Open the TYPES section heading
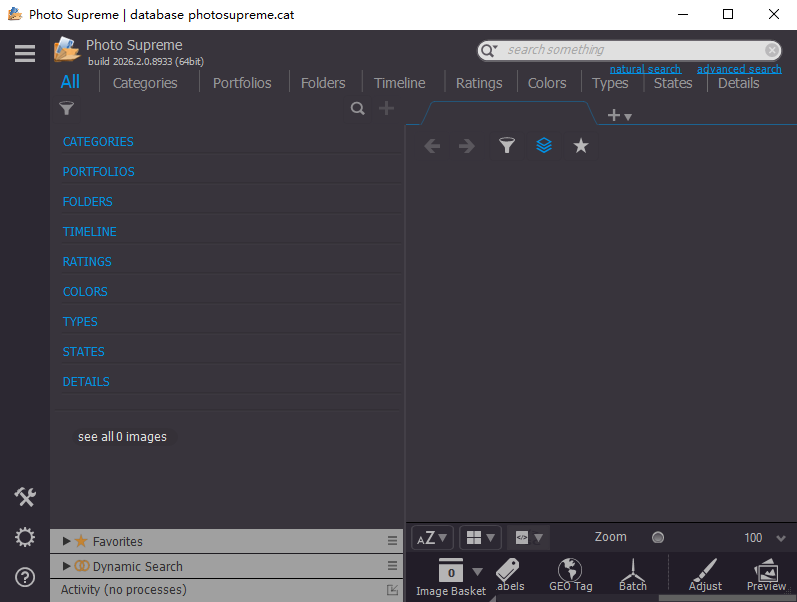Image resolution: width=797 pixels, height=602 pixels. (x=80, y=322)
